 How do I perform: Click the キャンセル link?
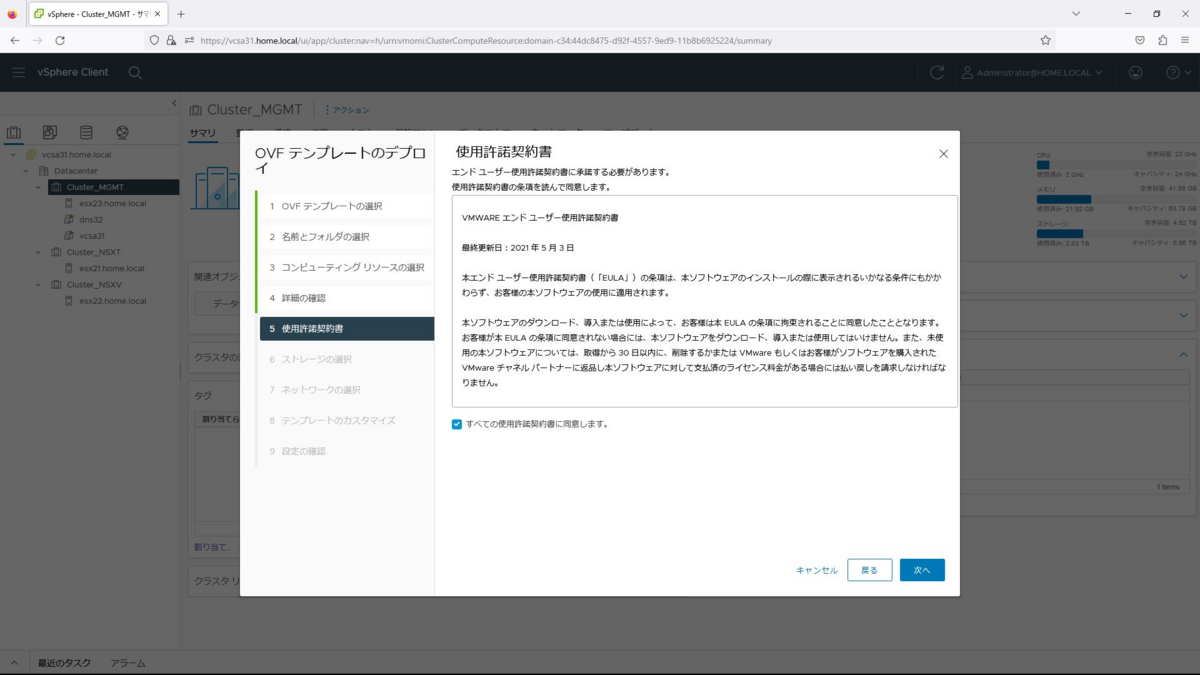point(817,570)
